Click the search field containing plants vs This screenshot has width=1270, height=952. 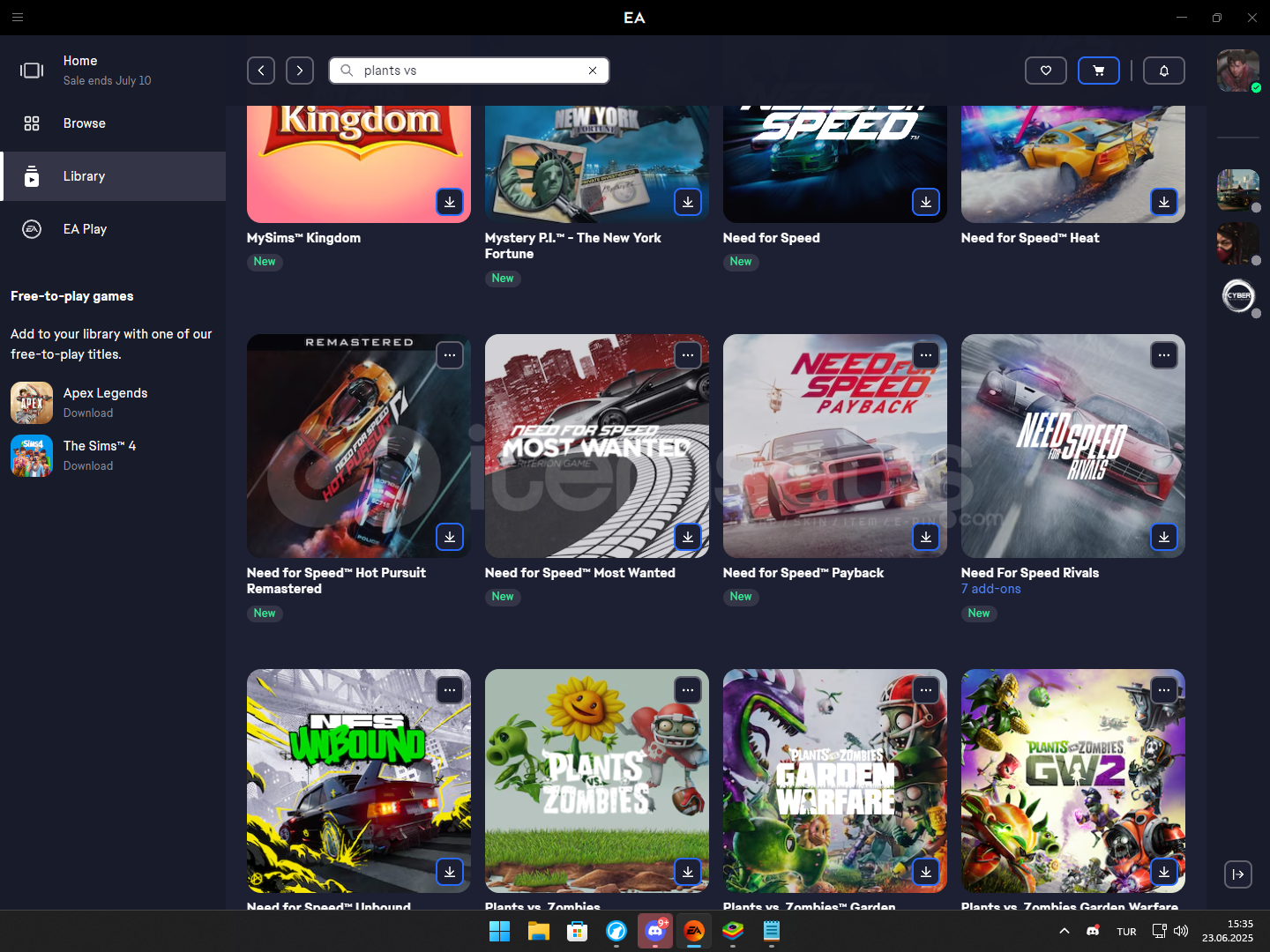coord(469,71)
